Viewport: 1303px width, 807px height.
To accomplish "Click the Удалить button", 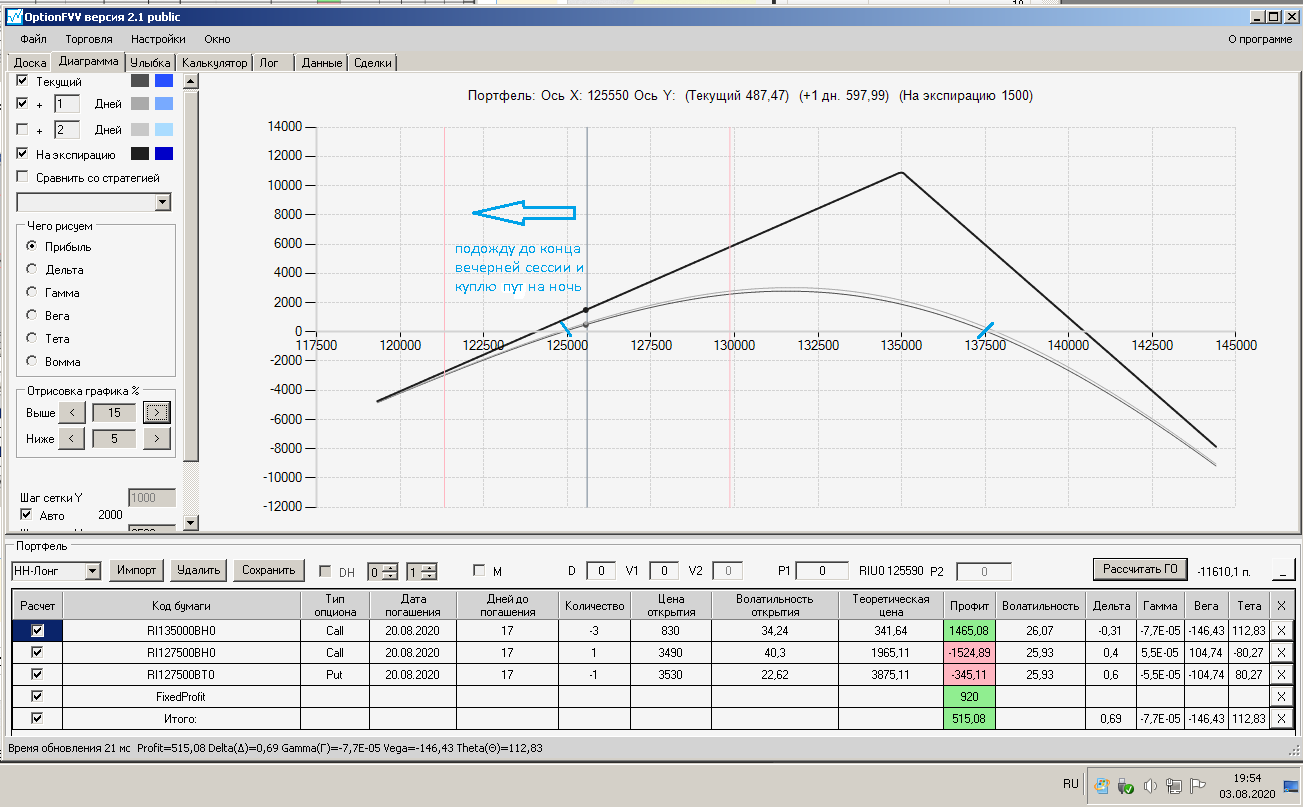I will point(198,570).
